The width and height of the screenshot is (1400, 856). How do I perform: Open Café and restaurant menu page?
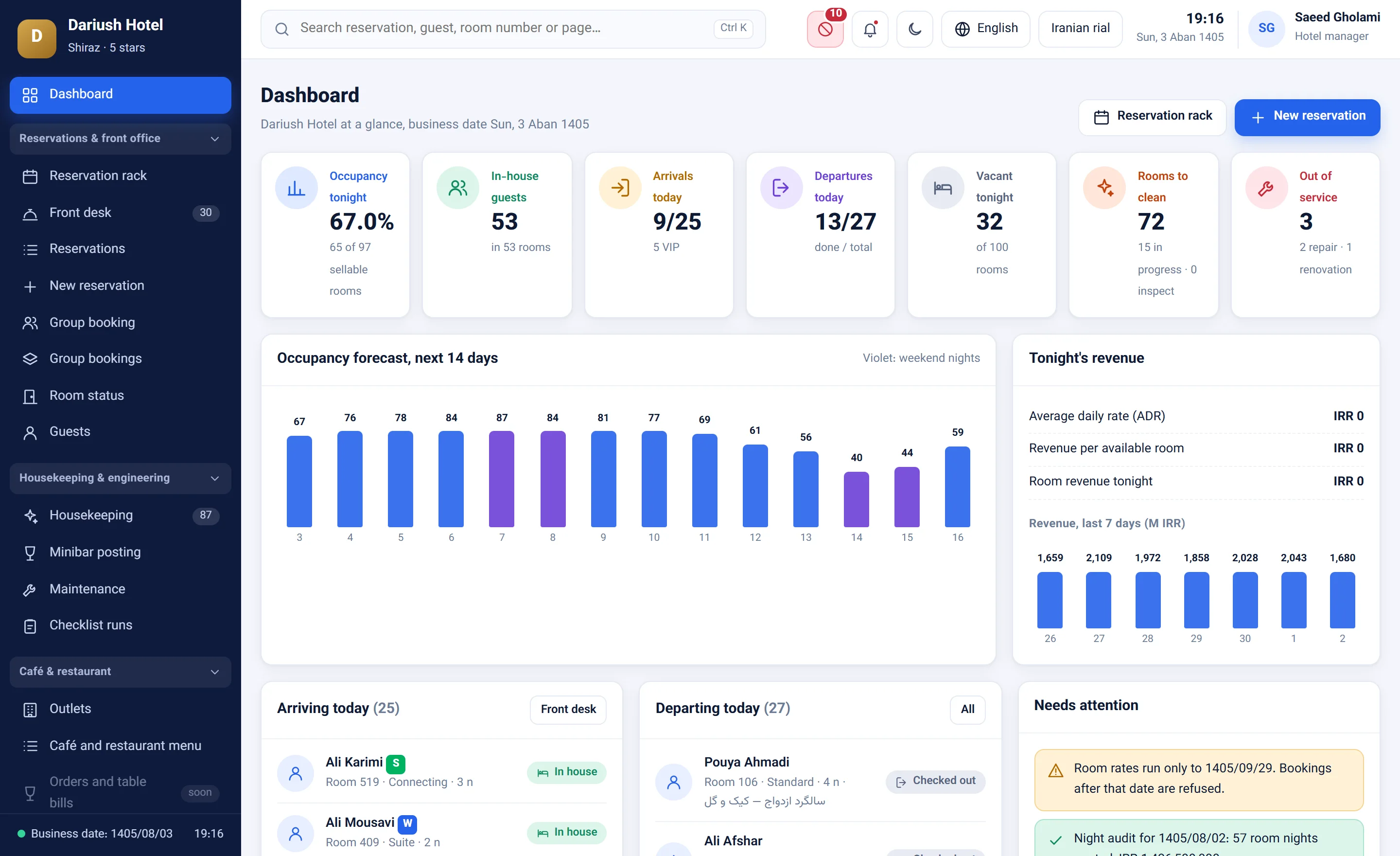121,745
